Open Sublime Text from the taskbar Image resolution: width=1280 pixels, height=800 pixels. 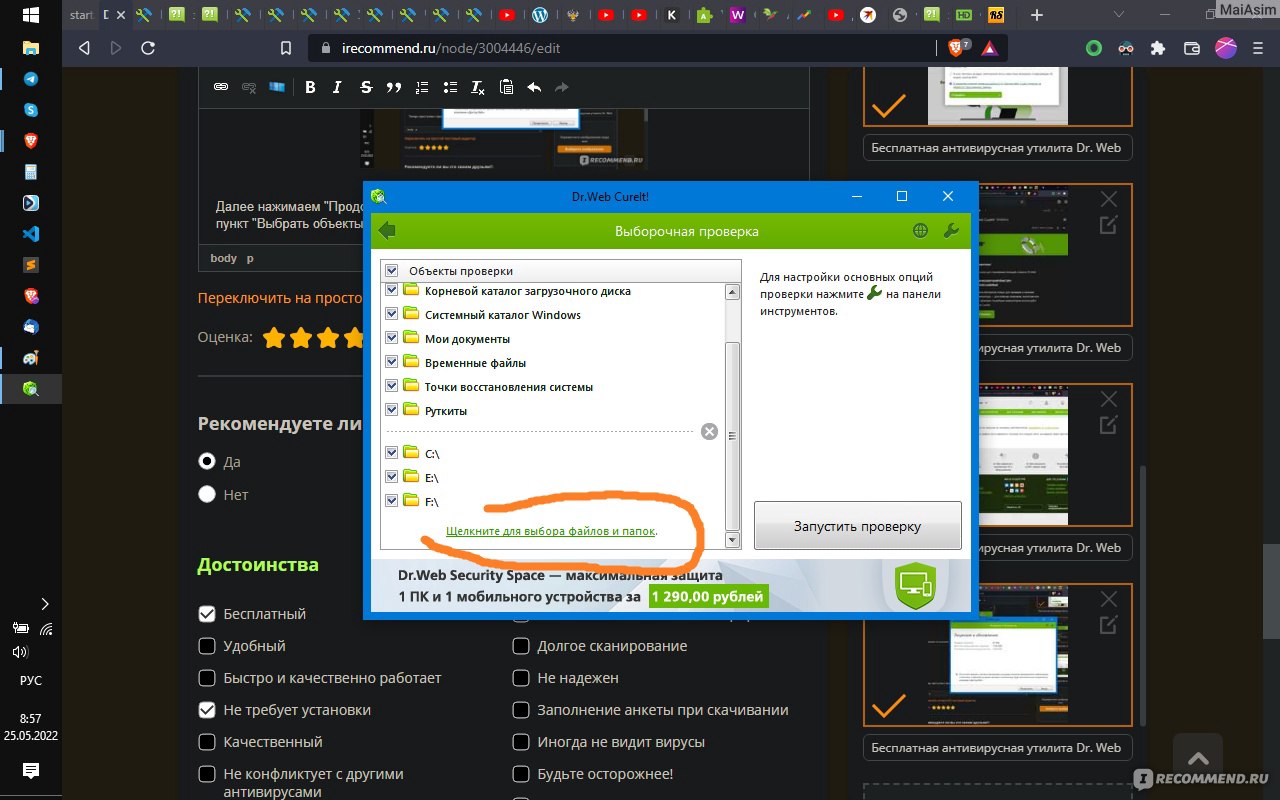31,265
